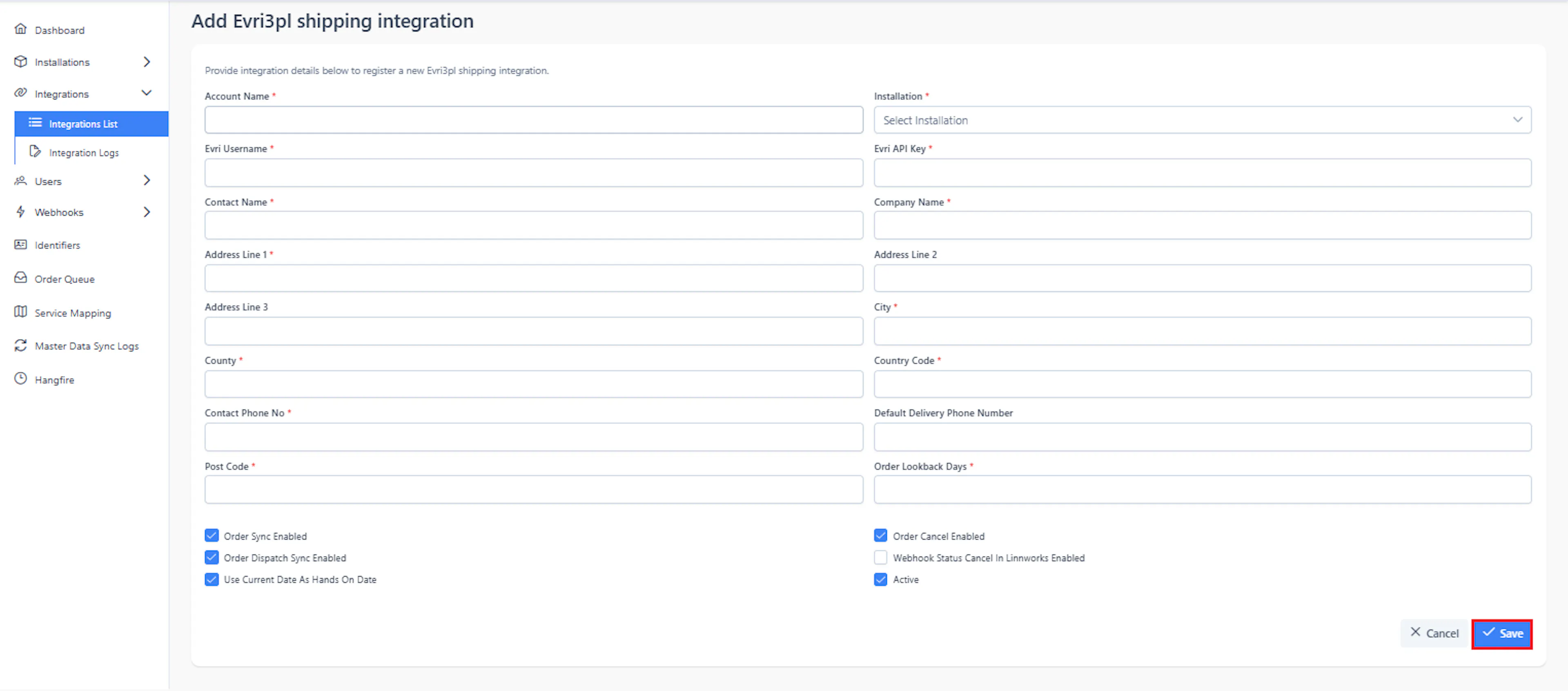Expand the Installations menu chevron
Viewport: 1568px width, 691px height.
[147, 62]
